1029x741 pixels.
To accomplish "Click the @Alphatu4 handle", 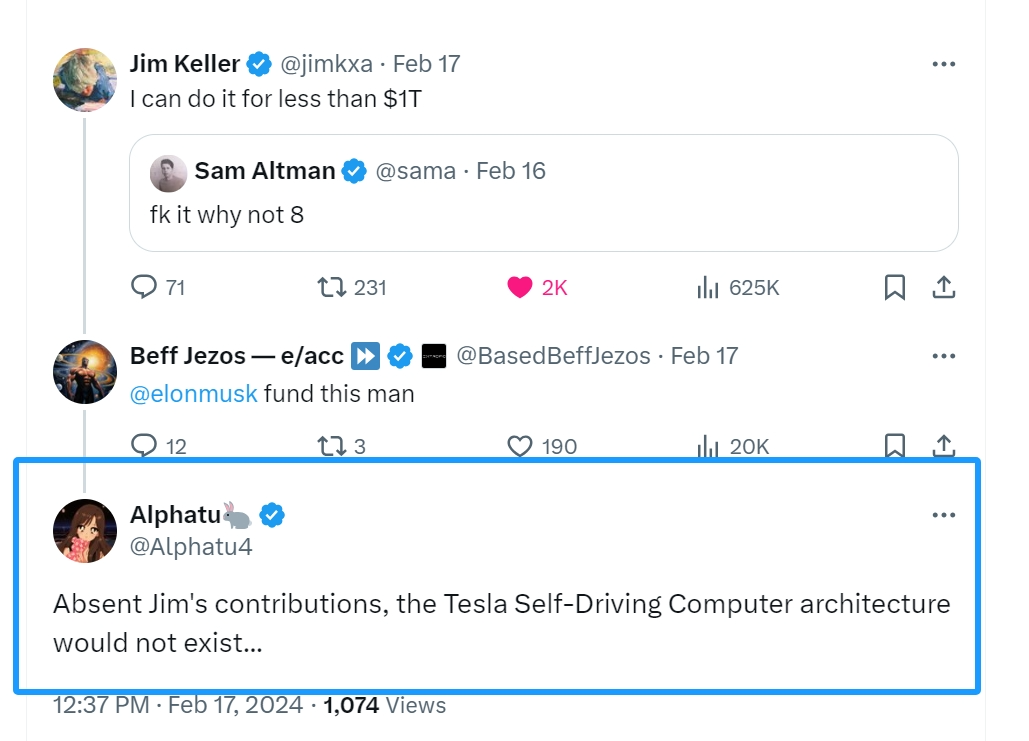I will pos(191,547).
